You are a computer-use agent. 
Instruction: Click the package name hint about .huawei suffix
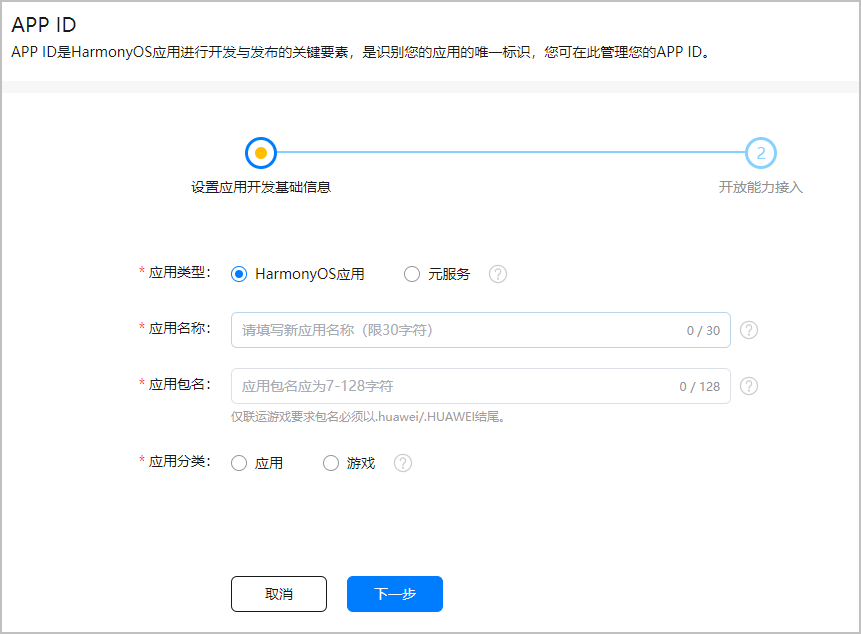tap(367, 416)
